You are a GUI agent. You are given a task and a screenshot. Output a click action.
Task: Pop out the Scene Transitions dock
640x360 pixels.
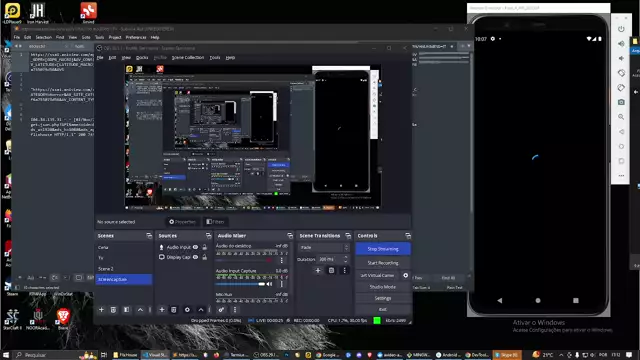pyautogui.click(x=348, y=236)
